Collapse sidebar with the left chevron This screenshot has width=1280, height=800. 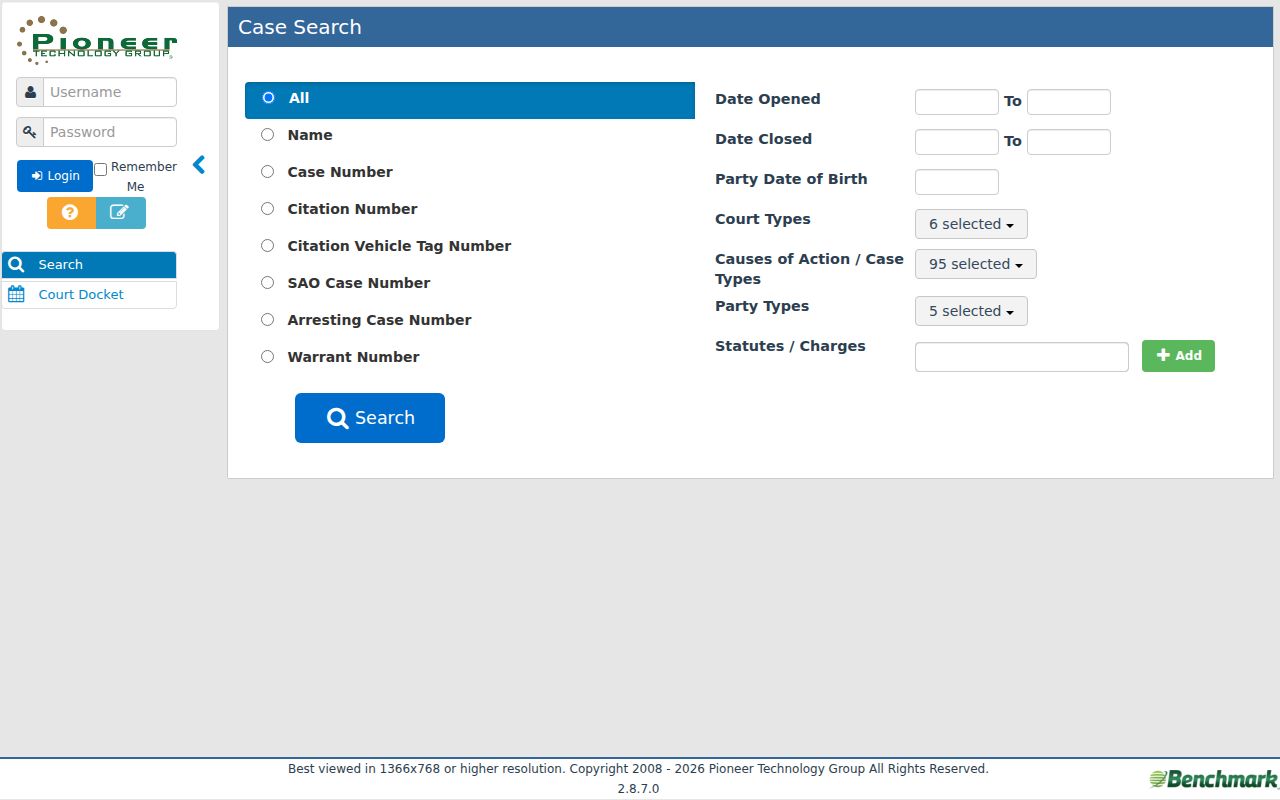tap(199, 165)
